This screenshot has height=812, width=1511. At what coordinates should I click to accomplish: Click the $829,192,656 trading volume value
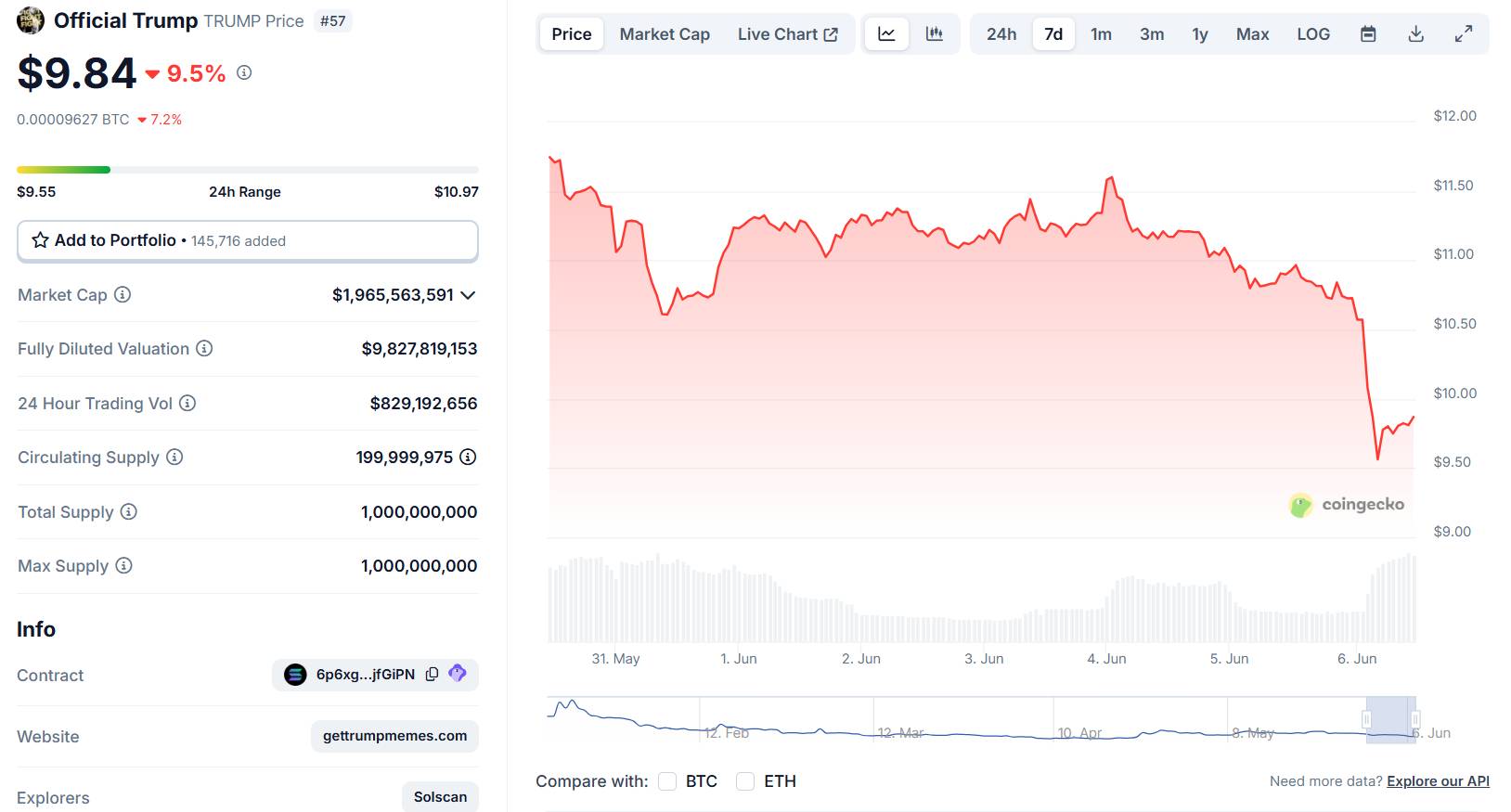pos(423,404)
